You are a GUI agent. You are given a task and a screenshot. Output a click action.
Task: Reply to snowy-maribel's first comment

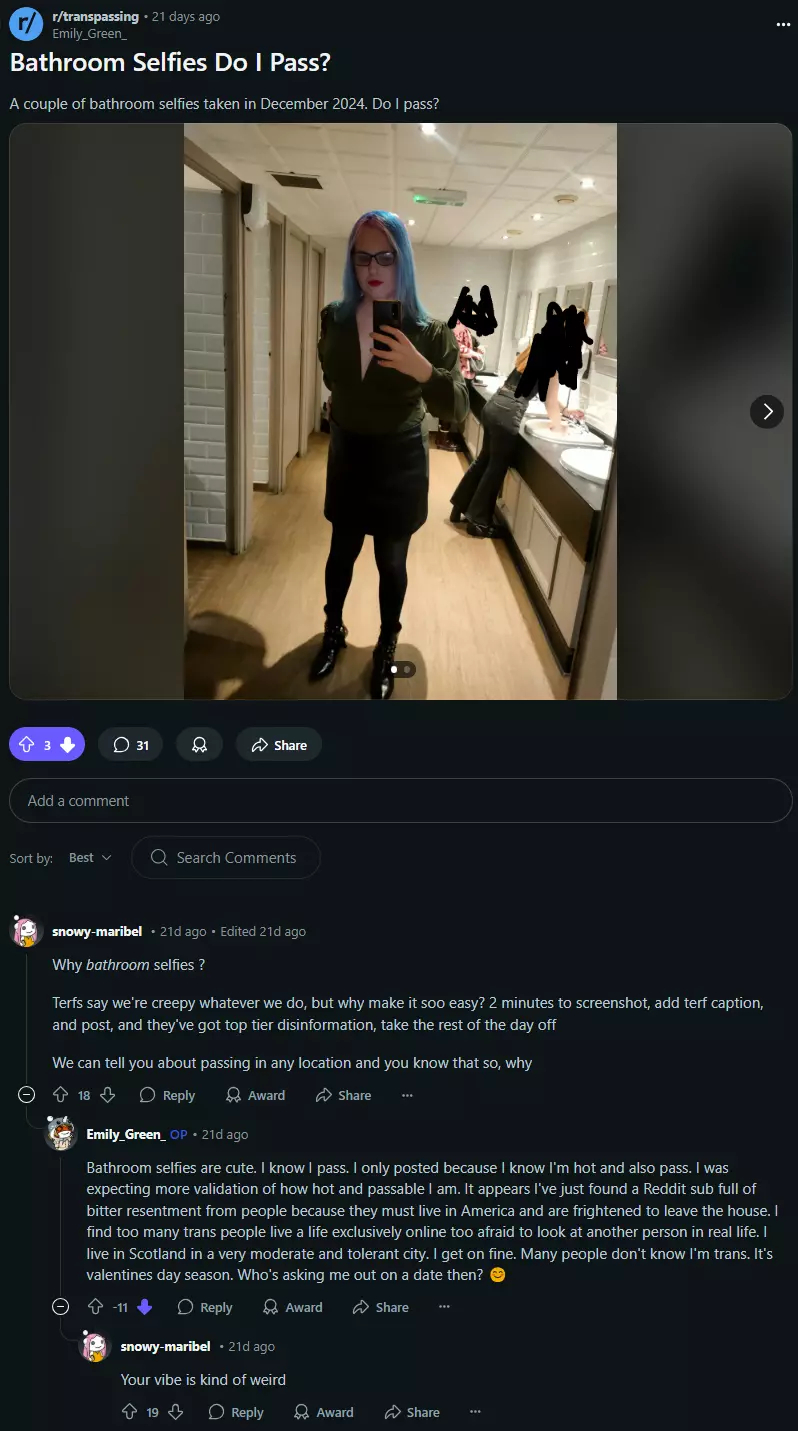coord(167,1095)
